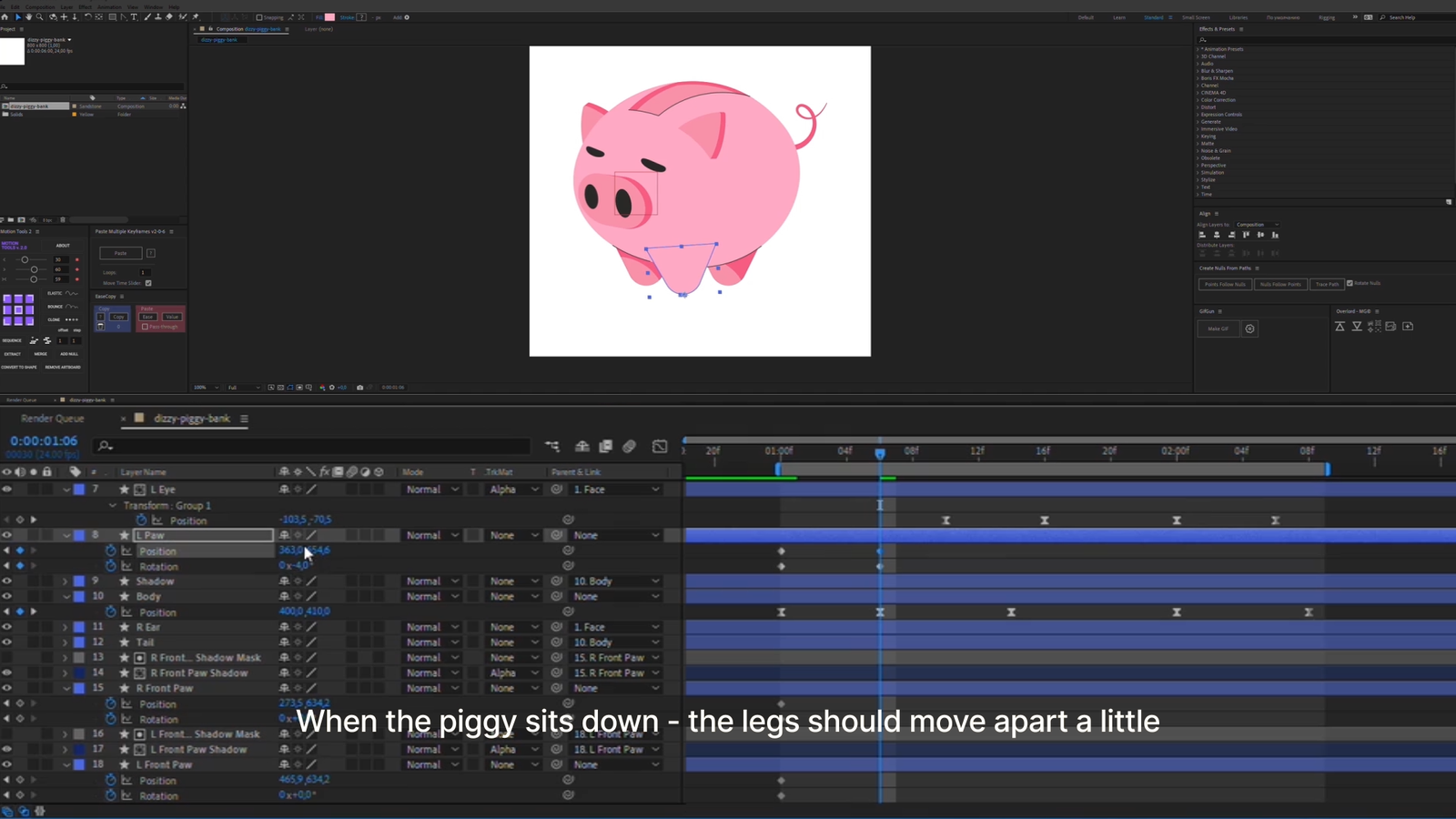The height and width of the screenshot is (819, 1456).
Task: Select the Home icon in the toolbar
Action: [5, 17]
